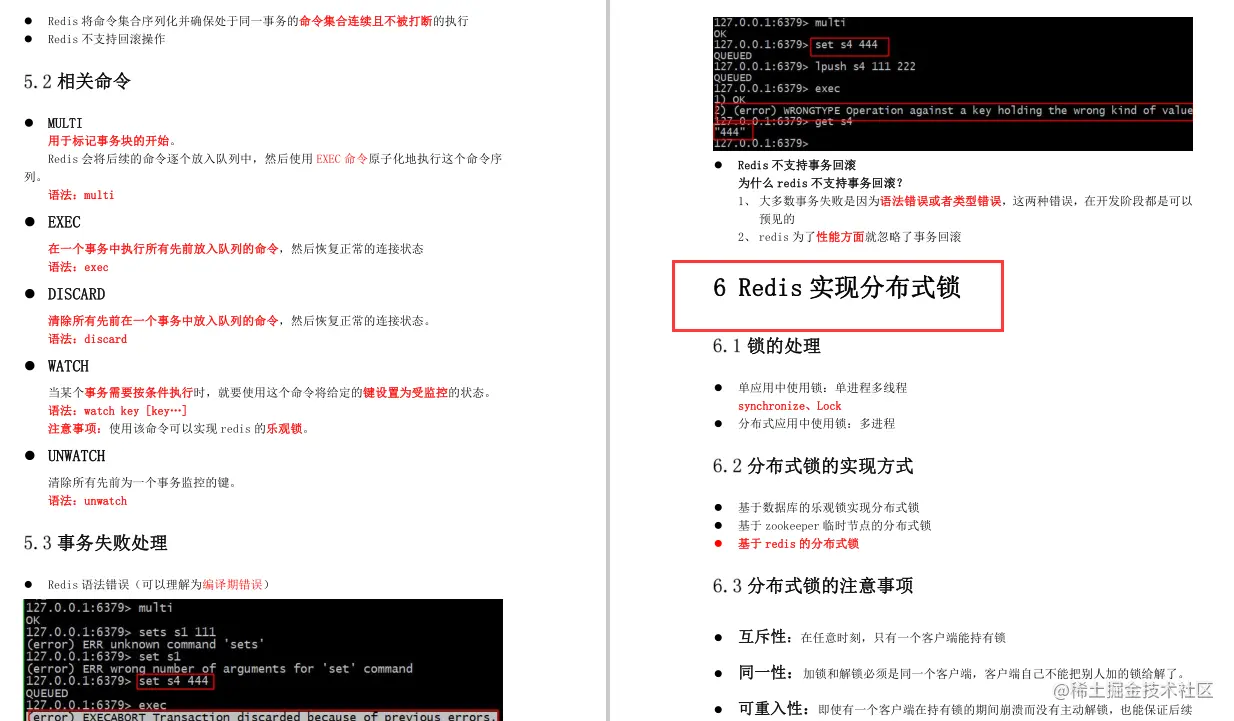Screen dimensions: 1234x721
Task: Click the note starting with '注意事项：'
Action: point(179,429)
